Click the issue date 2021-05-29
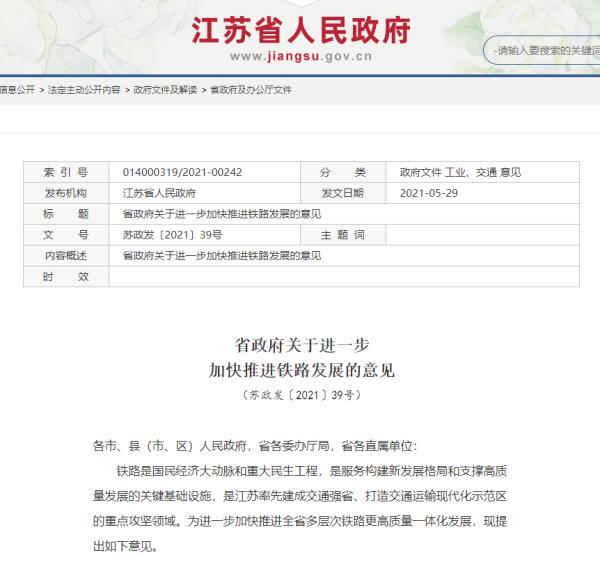The image size is (600, 564). pos(430,193)
